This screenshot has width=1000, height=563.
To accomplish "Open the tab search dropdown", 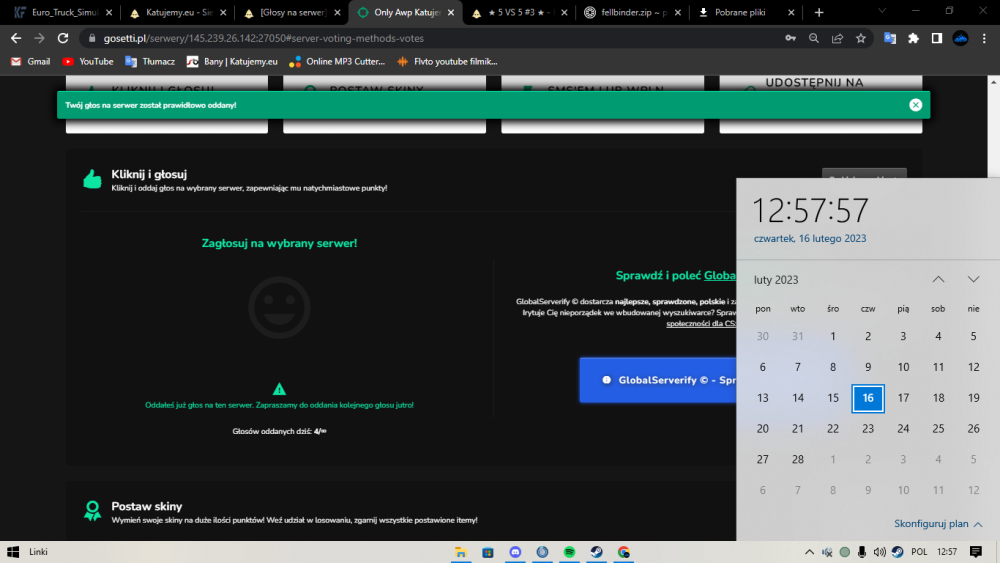I will (882, 11).
